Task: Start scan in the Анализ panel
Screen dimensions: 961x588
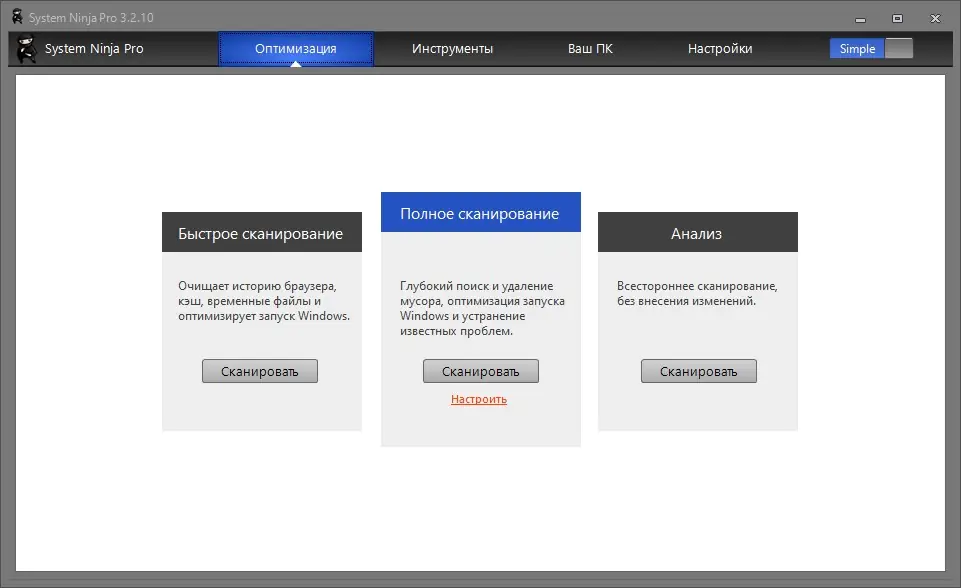Action: 698,370
